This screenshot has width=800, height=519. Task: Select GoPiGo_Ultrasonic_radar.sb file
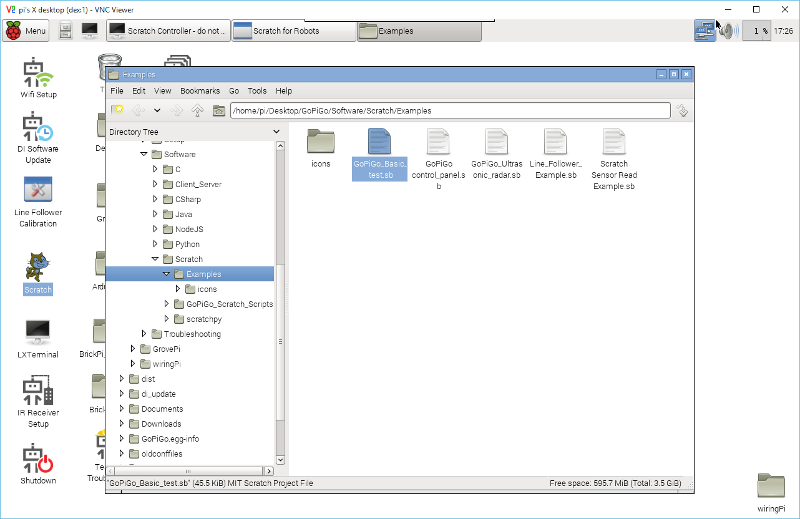497,154
